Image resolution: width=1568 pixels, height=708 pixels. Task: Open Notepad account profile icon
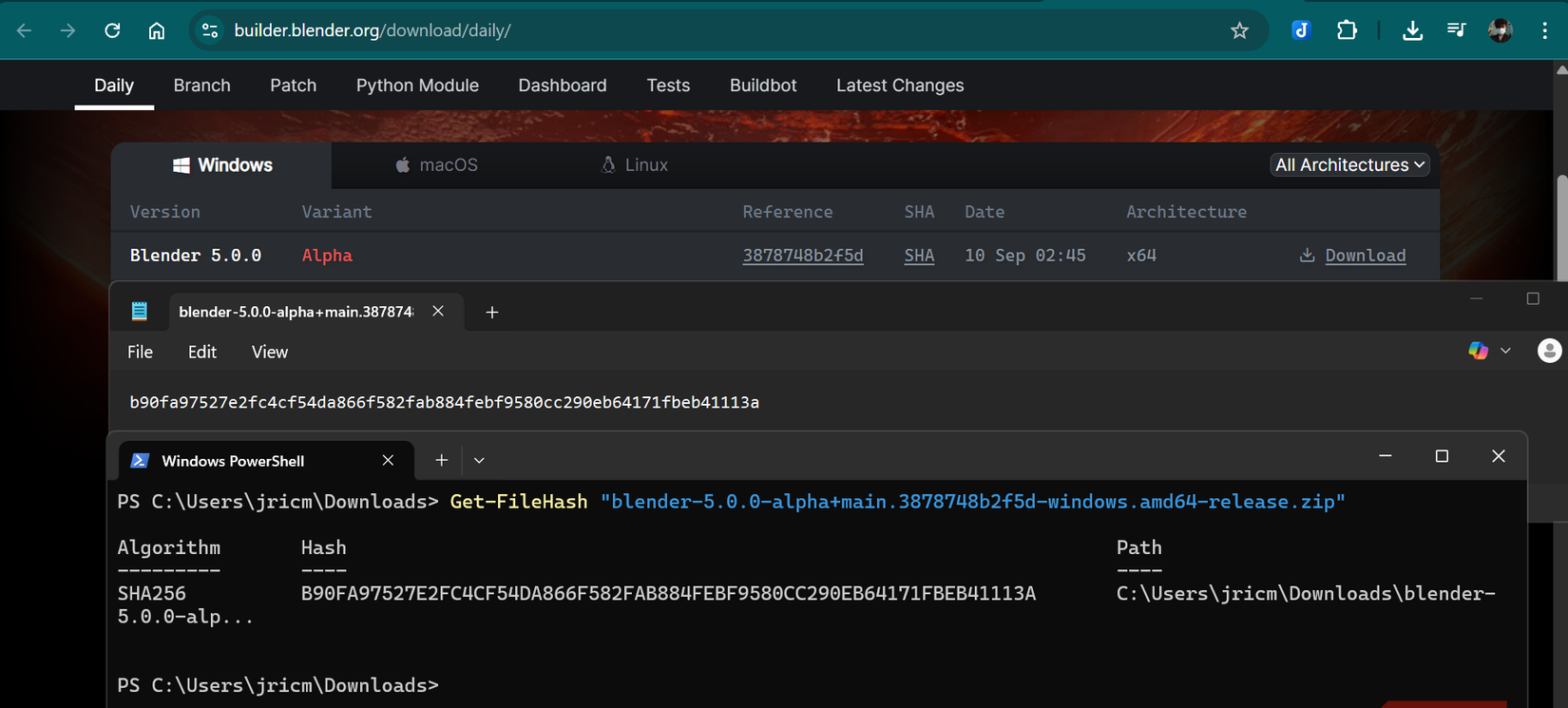pyautogui.click(x=1549, y=351)
